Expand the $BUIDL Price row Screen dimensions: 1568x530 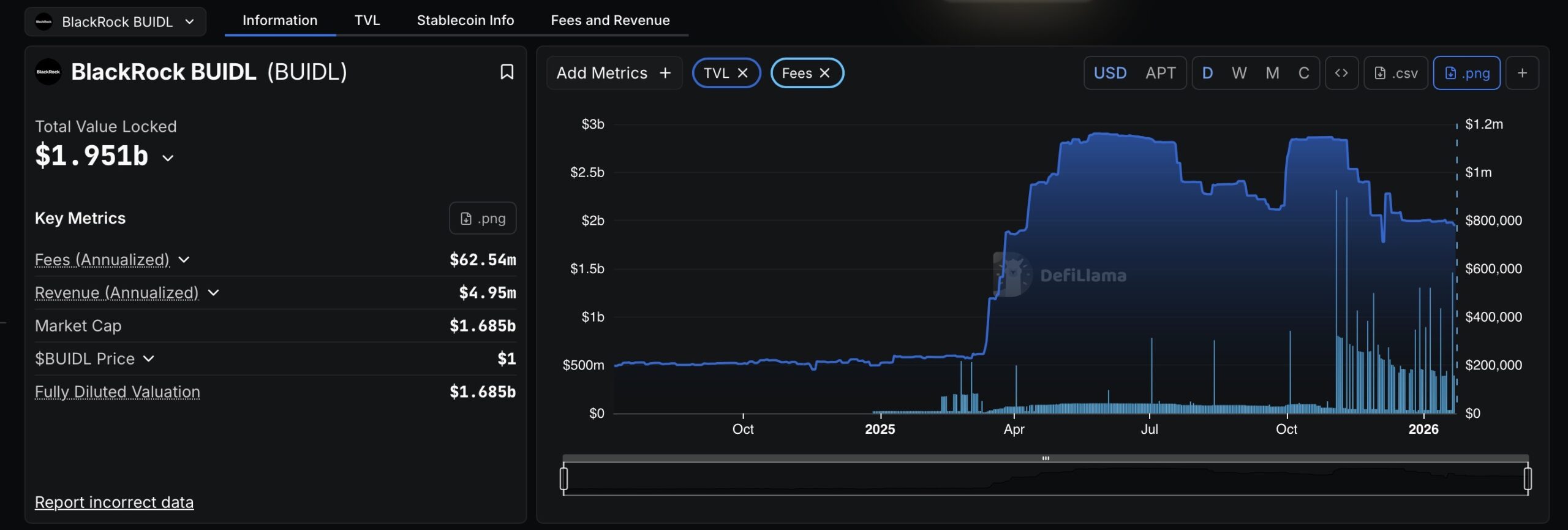pyautogui.click(x=149, y=359)
